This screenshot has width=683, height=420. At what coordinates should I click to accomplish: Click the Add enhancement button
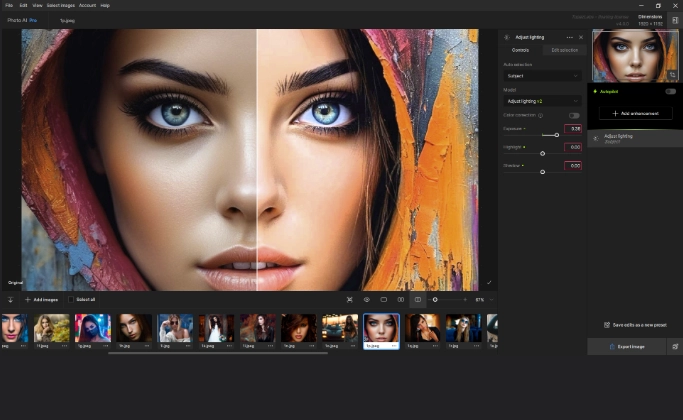coord(636,114)
